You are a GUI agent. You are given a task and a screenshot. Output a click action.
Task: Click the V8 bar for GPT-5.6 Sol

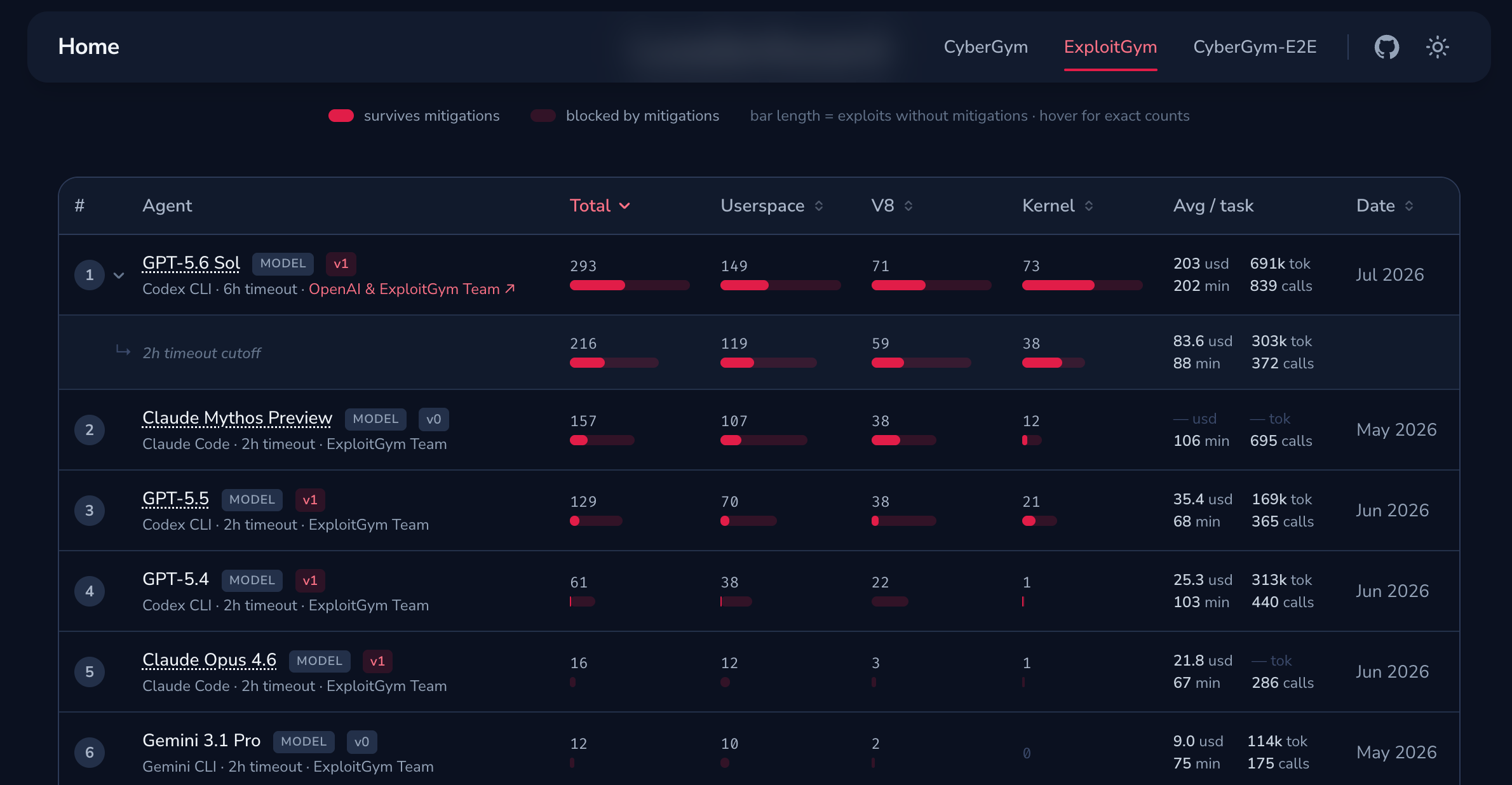(x=931, y=285)
